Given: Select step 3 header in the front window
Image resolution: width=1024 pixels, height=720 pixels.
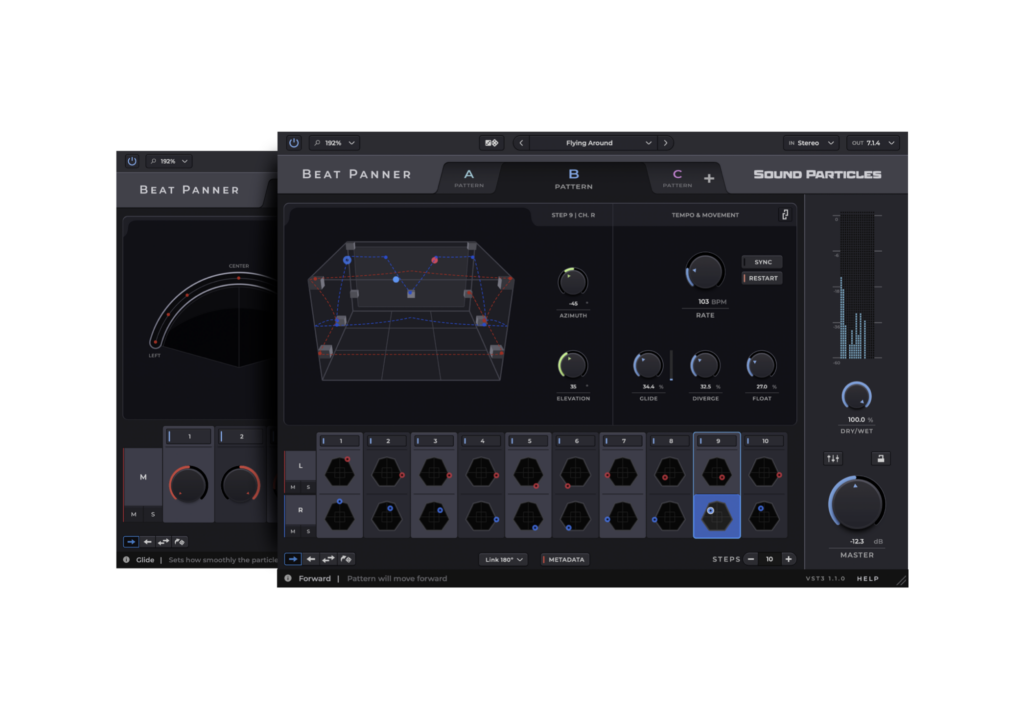Looking at the screenshot, I should coord(435,441).
